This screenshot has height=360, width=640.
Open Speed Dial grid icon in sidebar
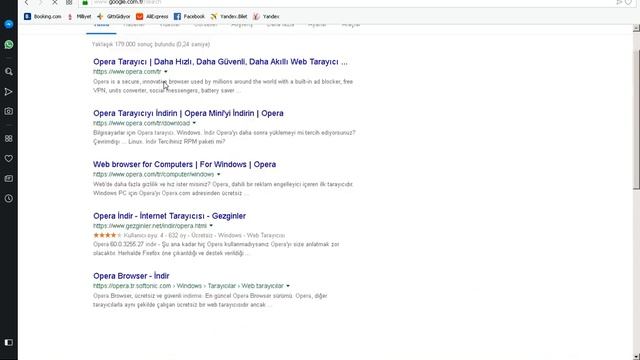[x=9, y=139]
